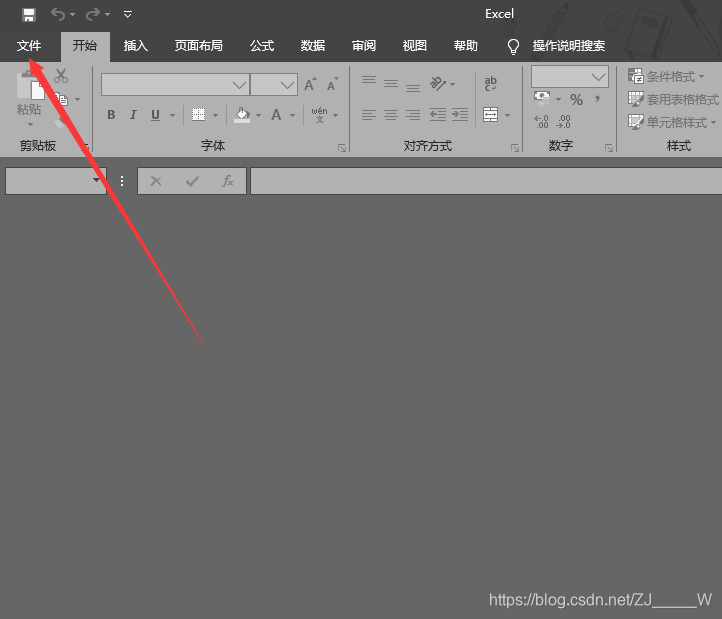Click the Comma Style icon

tap(597, 99)
